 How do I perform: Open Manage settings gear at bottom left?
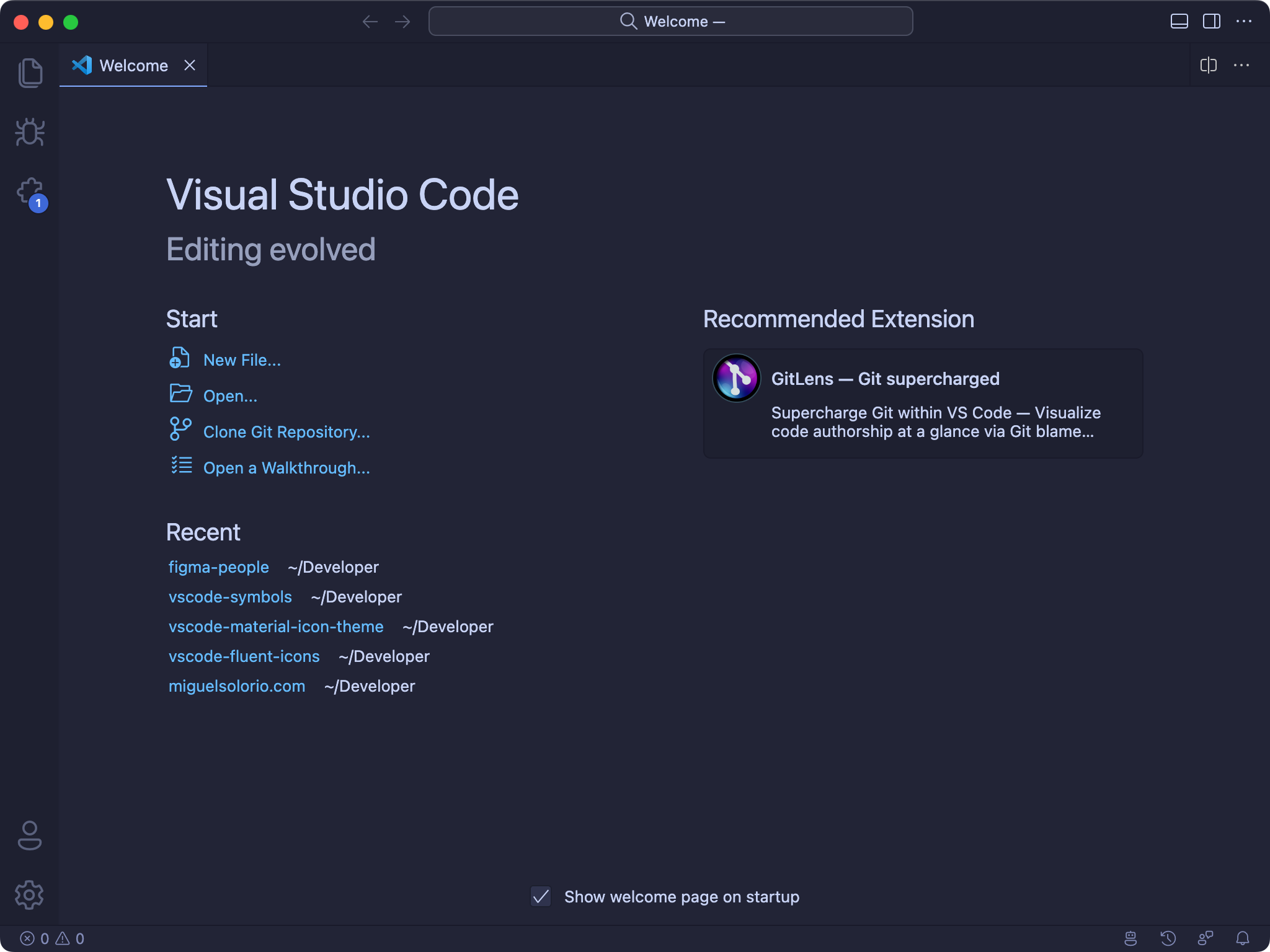(x=31, y=894)
